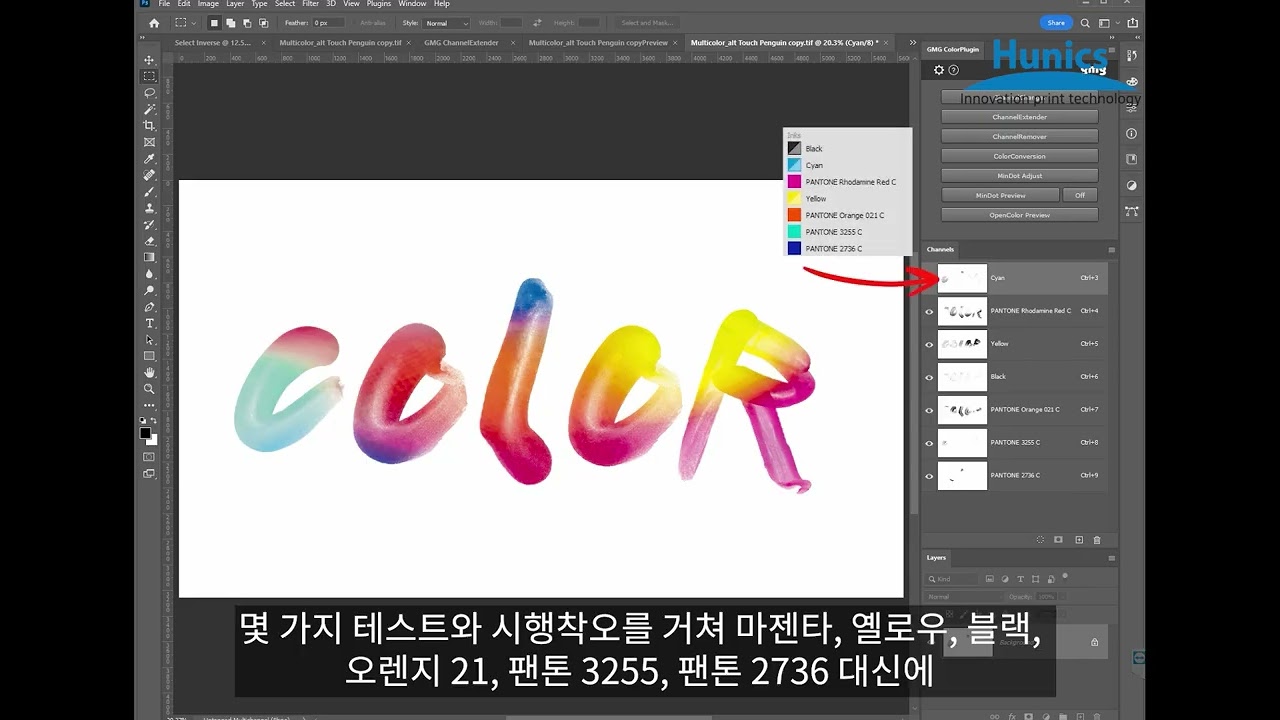Viewport: 1280px width, 720px height.
Task: Click the blue Share button
Action: (x=1055, y=23)
